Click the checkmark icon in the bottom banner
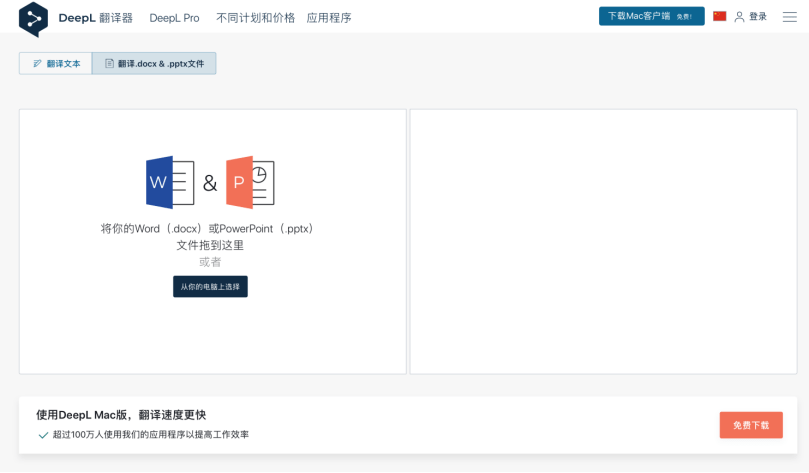This screenshot has height=473, width=809. click(x=43, y=435)
